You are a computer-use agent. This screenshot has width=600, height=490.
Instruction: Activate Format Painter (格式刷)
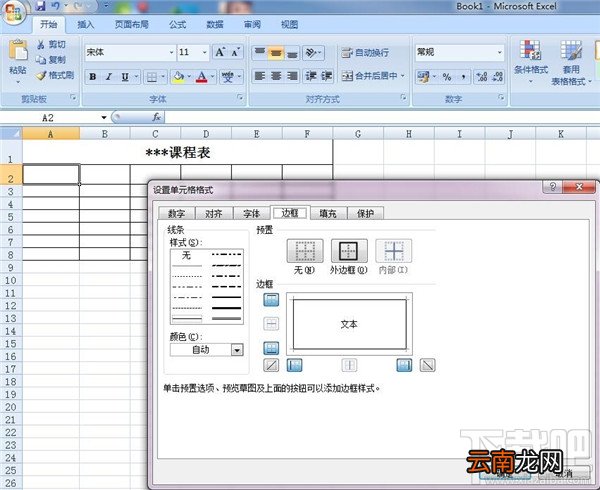click(x=55, y=75)
